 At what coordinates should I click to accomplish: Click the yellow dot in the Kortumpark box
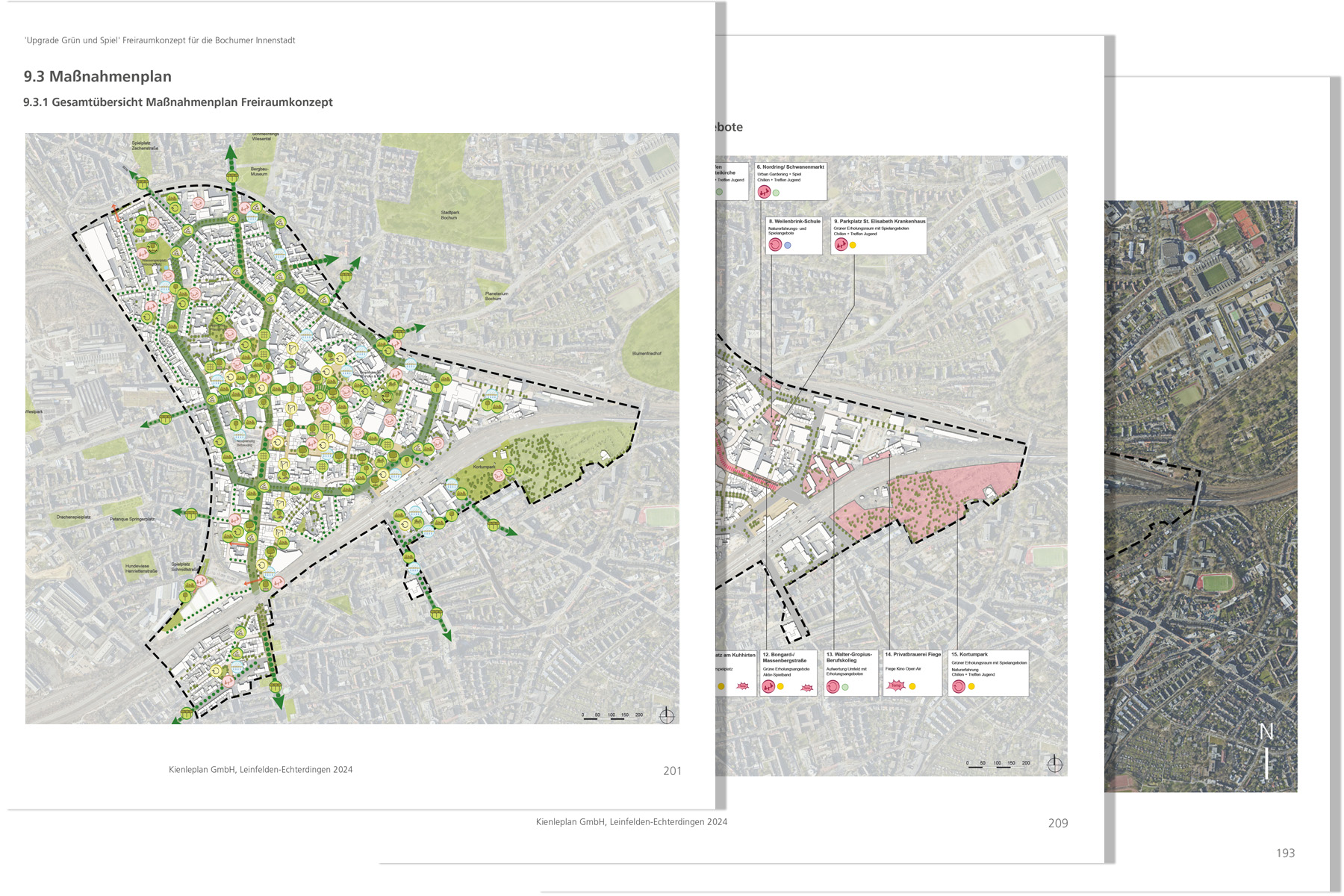tap(971, 686)
